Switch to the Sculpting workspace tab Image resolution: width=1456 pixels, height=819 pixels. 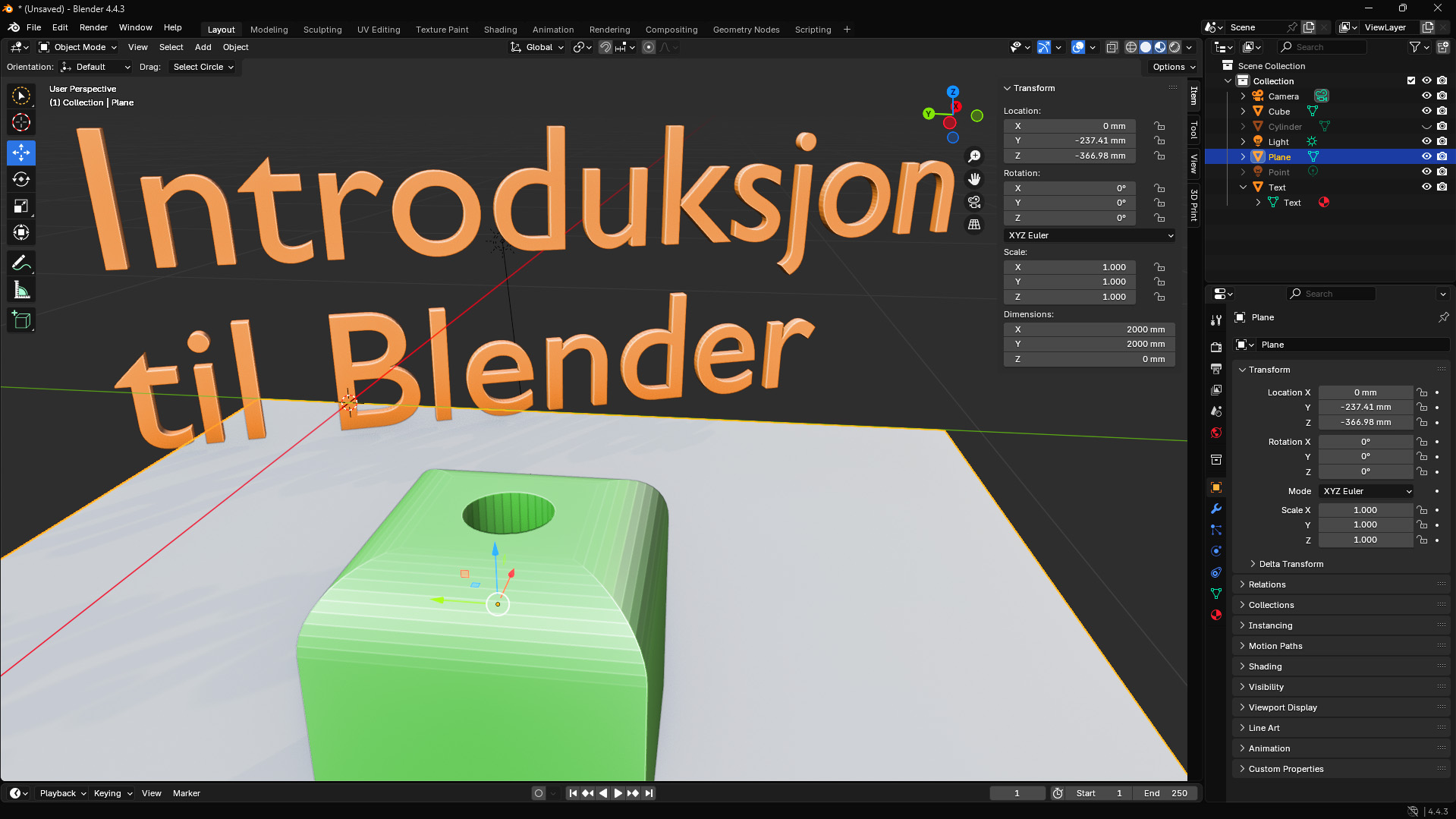(x=322, y=30)
